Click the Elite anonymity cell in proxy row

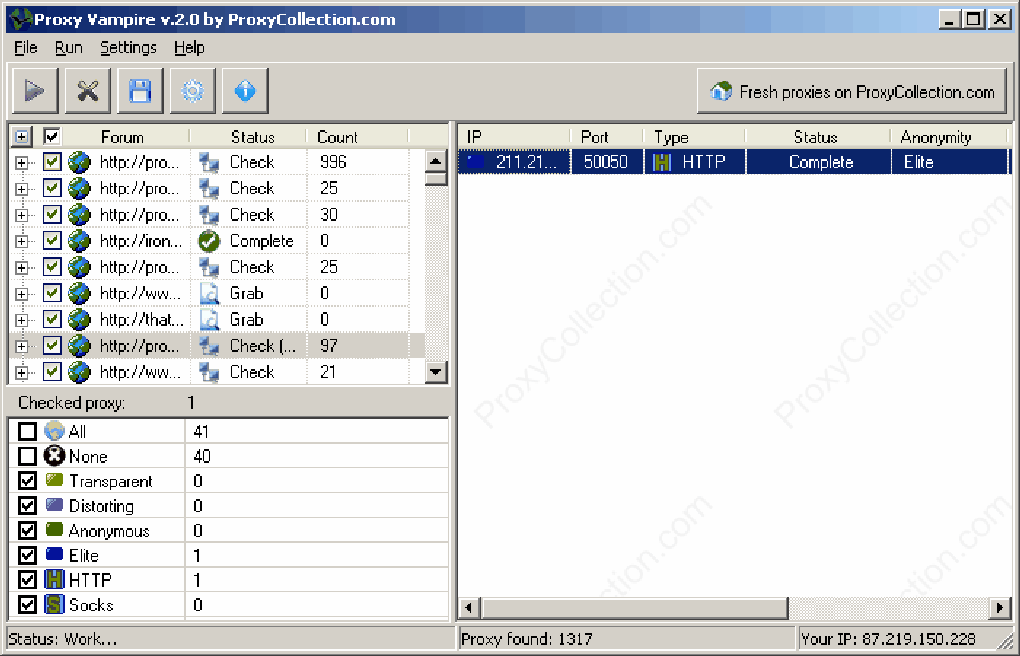point(949,162)
